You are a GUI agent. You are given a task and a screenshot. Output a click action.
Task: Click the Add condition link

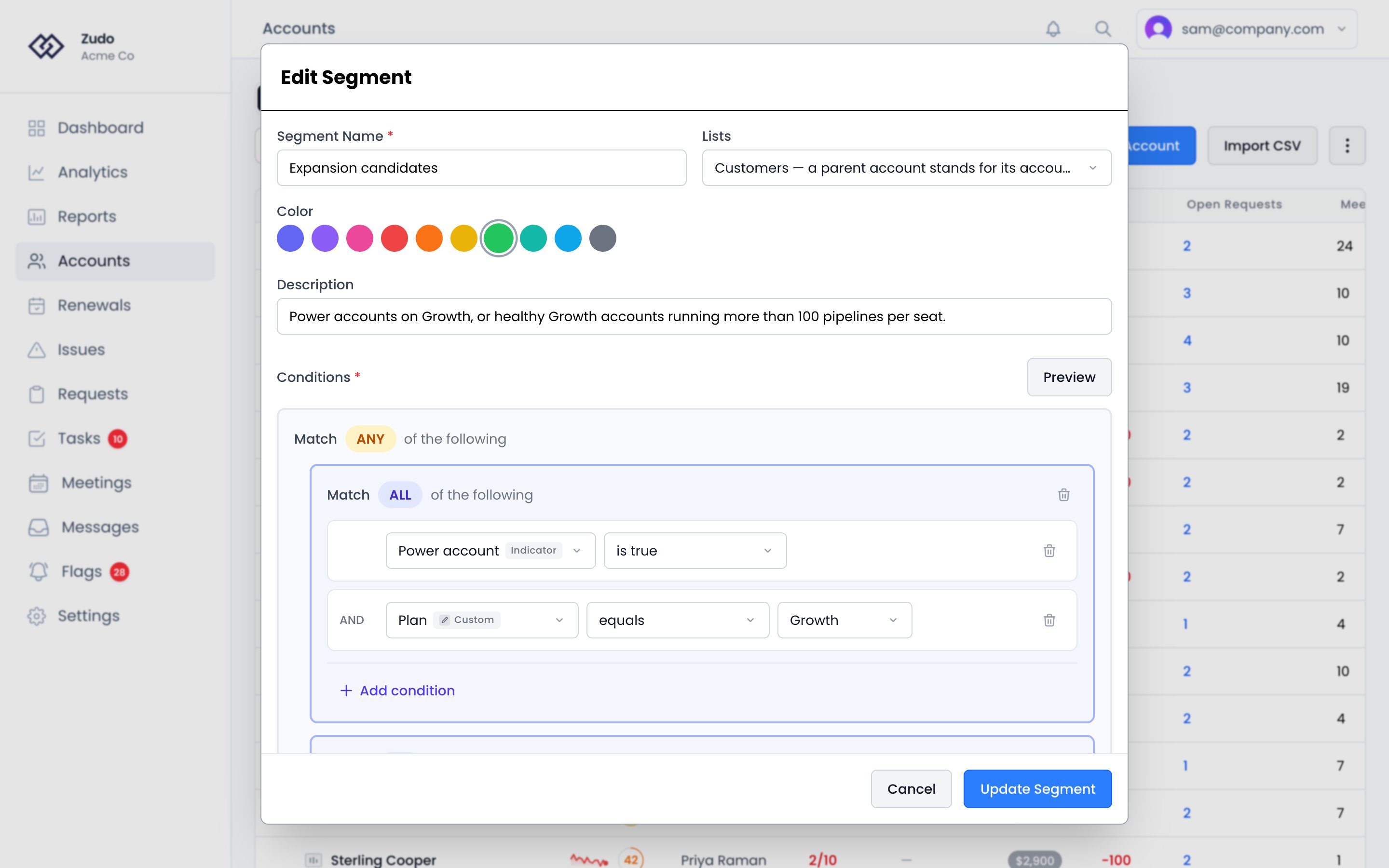coord(397,691)
